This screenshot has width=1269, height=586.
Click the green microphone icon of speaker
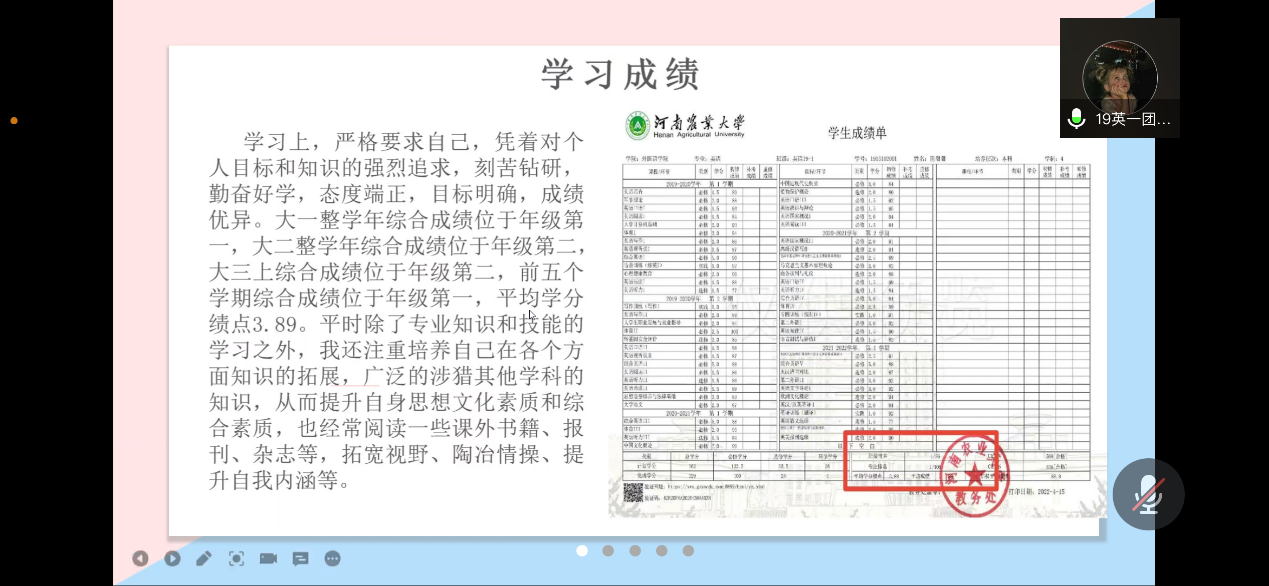[1076, 119]
